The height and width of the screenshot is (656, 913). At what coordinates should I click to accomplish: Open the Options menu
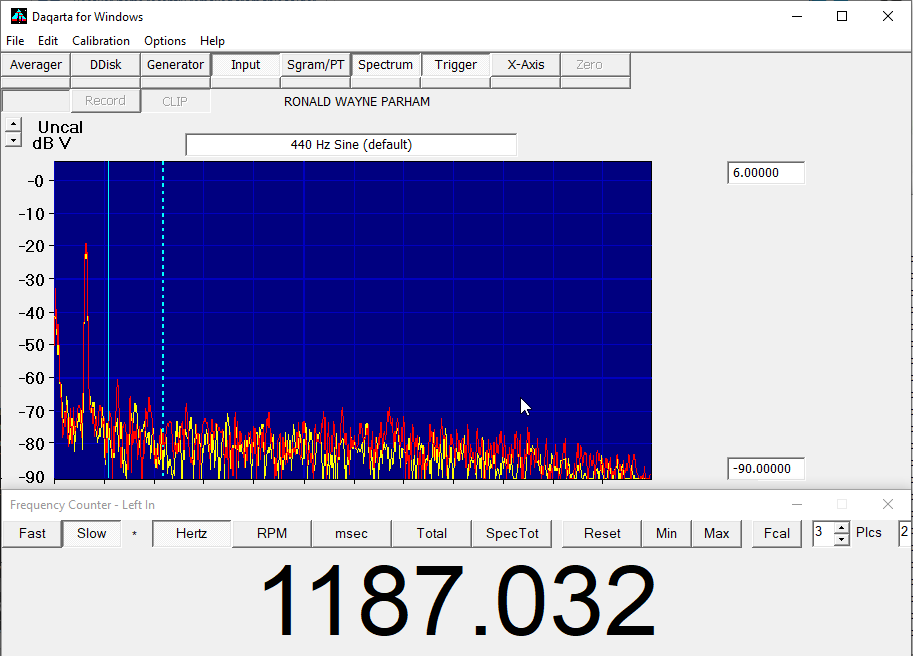(165, 41)
